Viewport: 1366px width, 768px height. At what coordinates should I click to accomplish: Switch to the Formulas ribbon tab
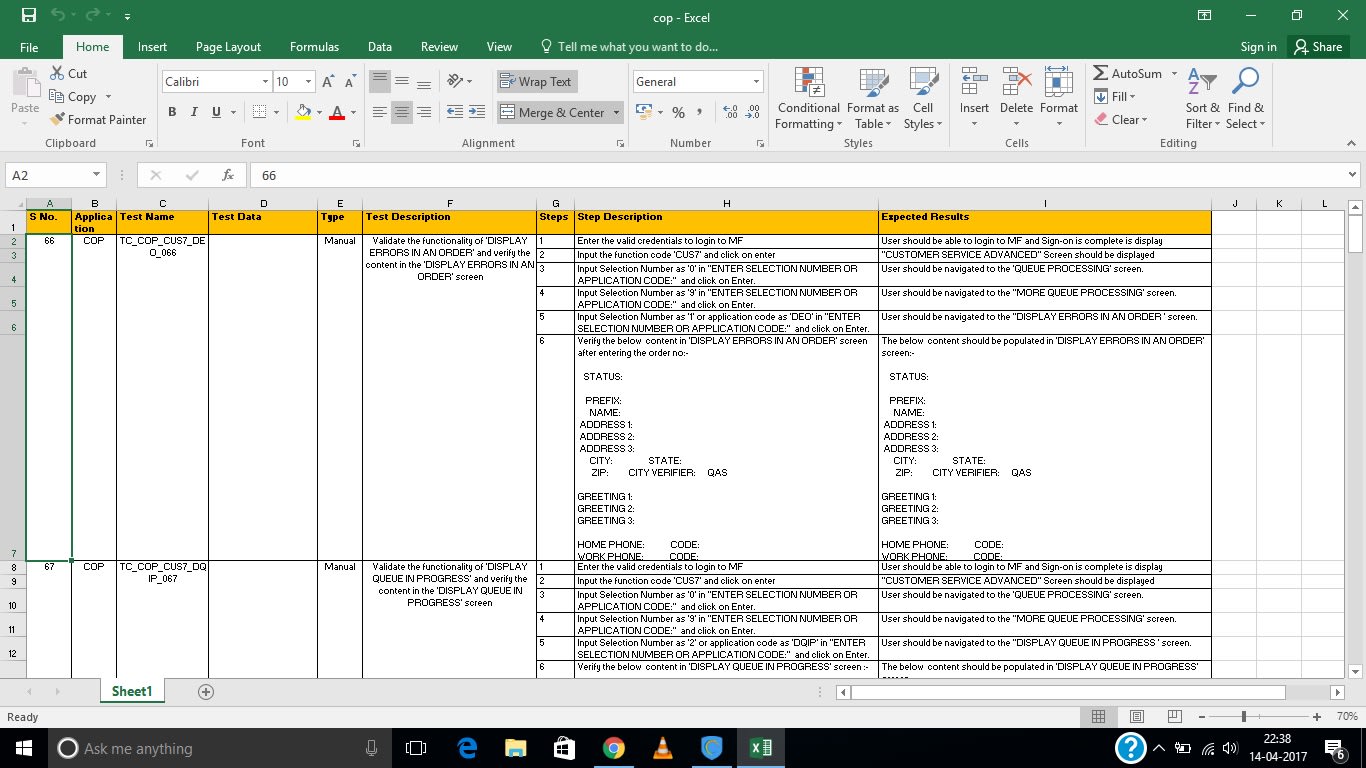314,46
